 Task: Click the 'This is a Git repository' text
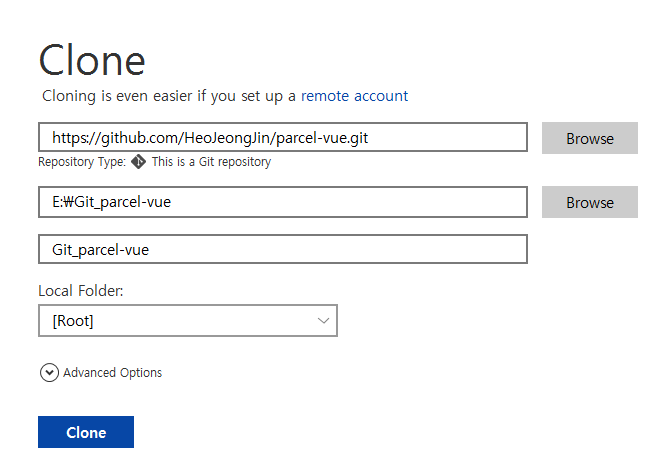211,162
